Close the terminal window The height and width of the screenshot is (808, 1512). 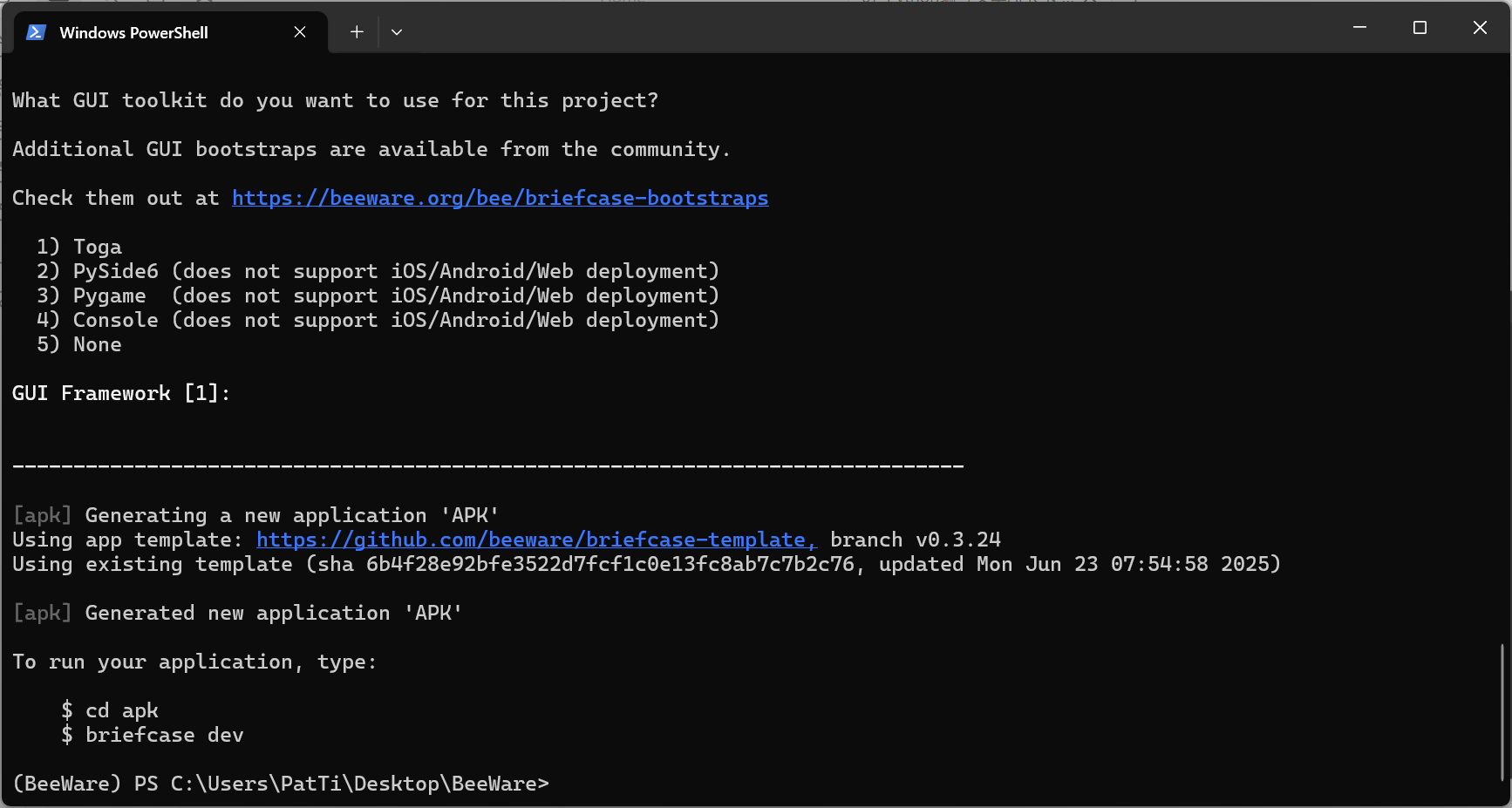(1480, 28)
